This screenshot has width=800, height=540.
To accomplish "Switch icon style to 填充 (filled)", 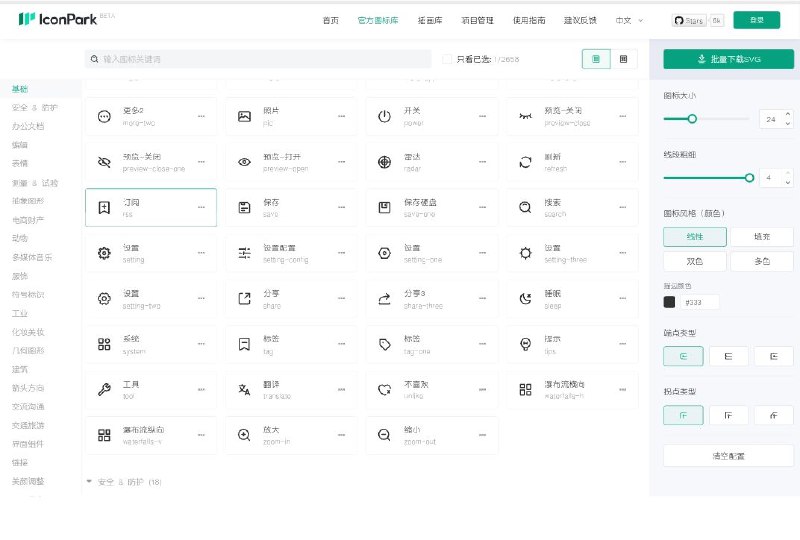I will (761, 237).
